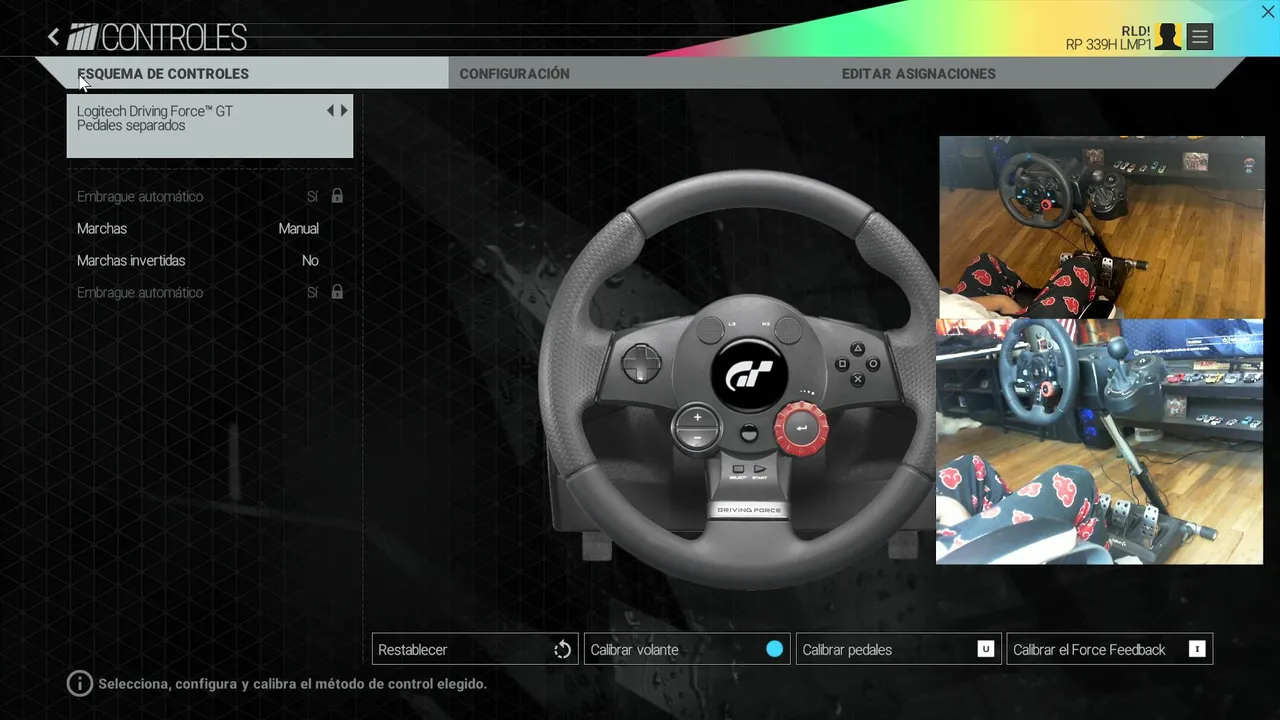The height and width of the screenshot is (720, 1280).
Task: Click Calibrar el Force Feedback button
Action: pyautogui.click(x=1109, y=649)
